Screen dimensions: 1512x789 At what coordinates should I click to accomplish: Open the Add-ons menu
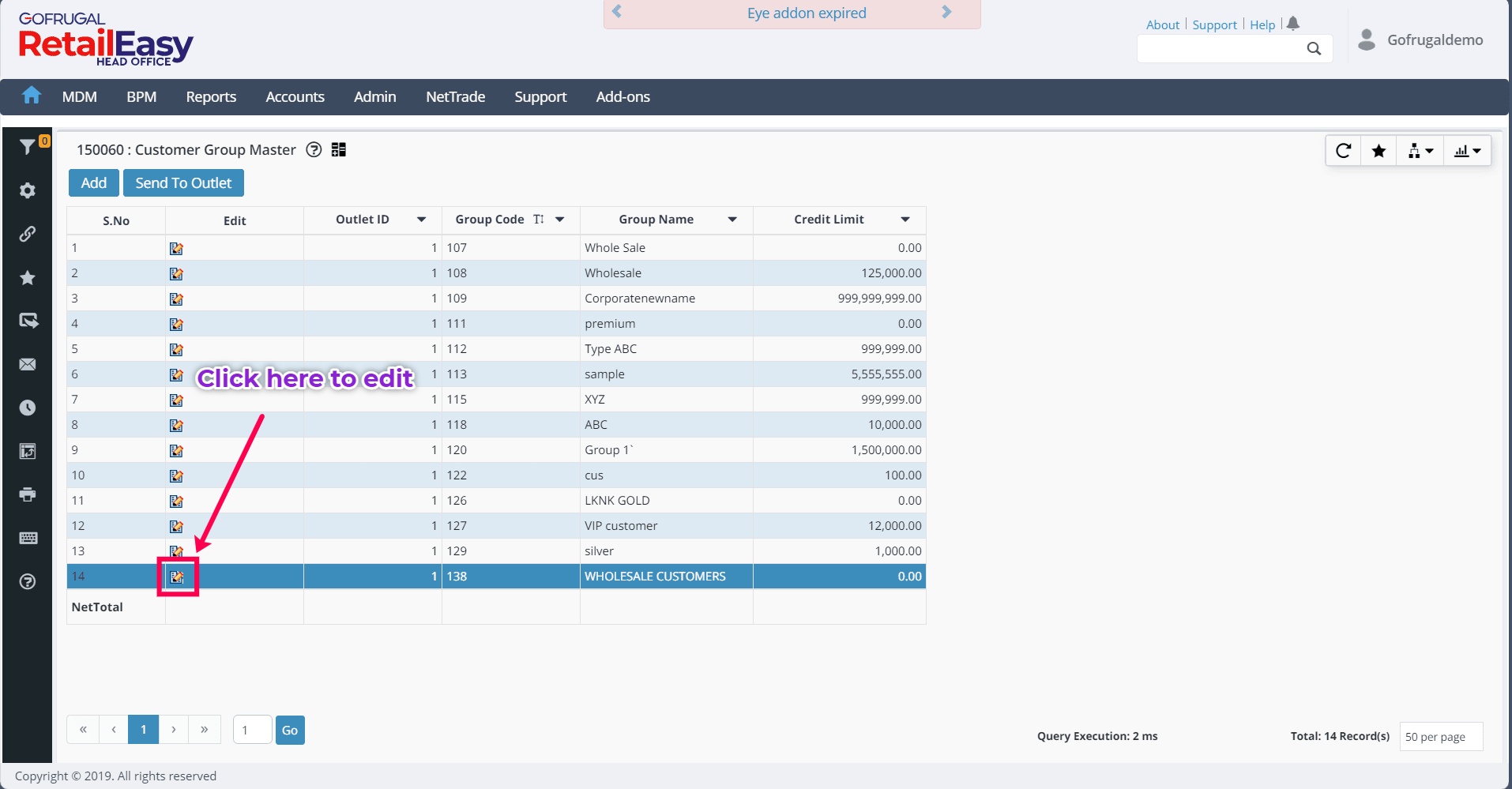tap(622, 96)
